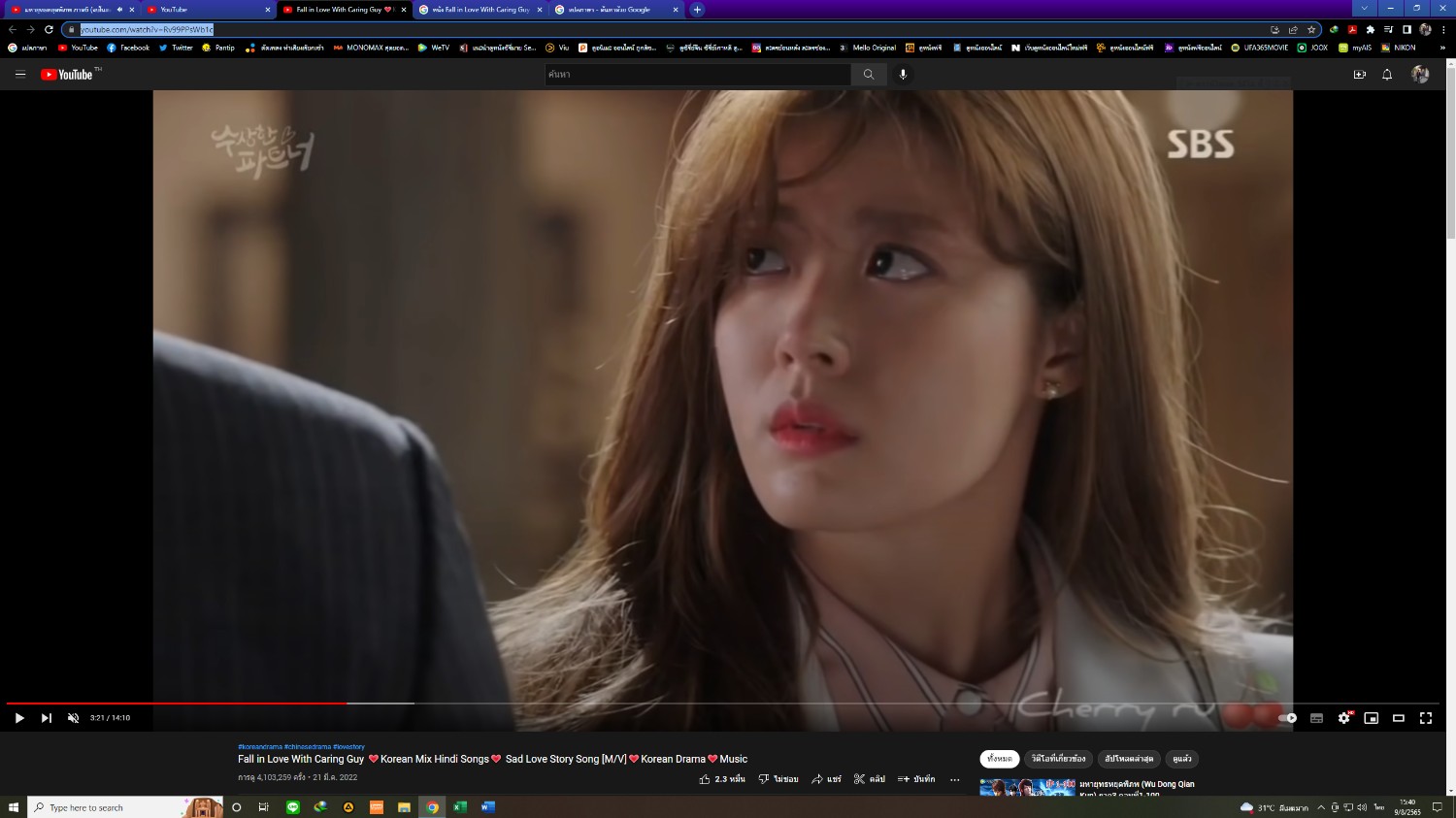1456x818 pixels.
Task: Open the Twitter bookmark
Action: point(176,48)
